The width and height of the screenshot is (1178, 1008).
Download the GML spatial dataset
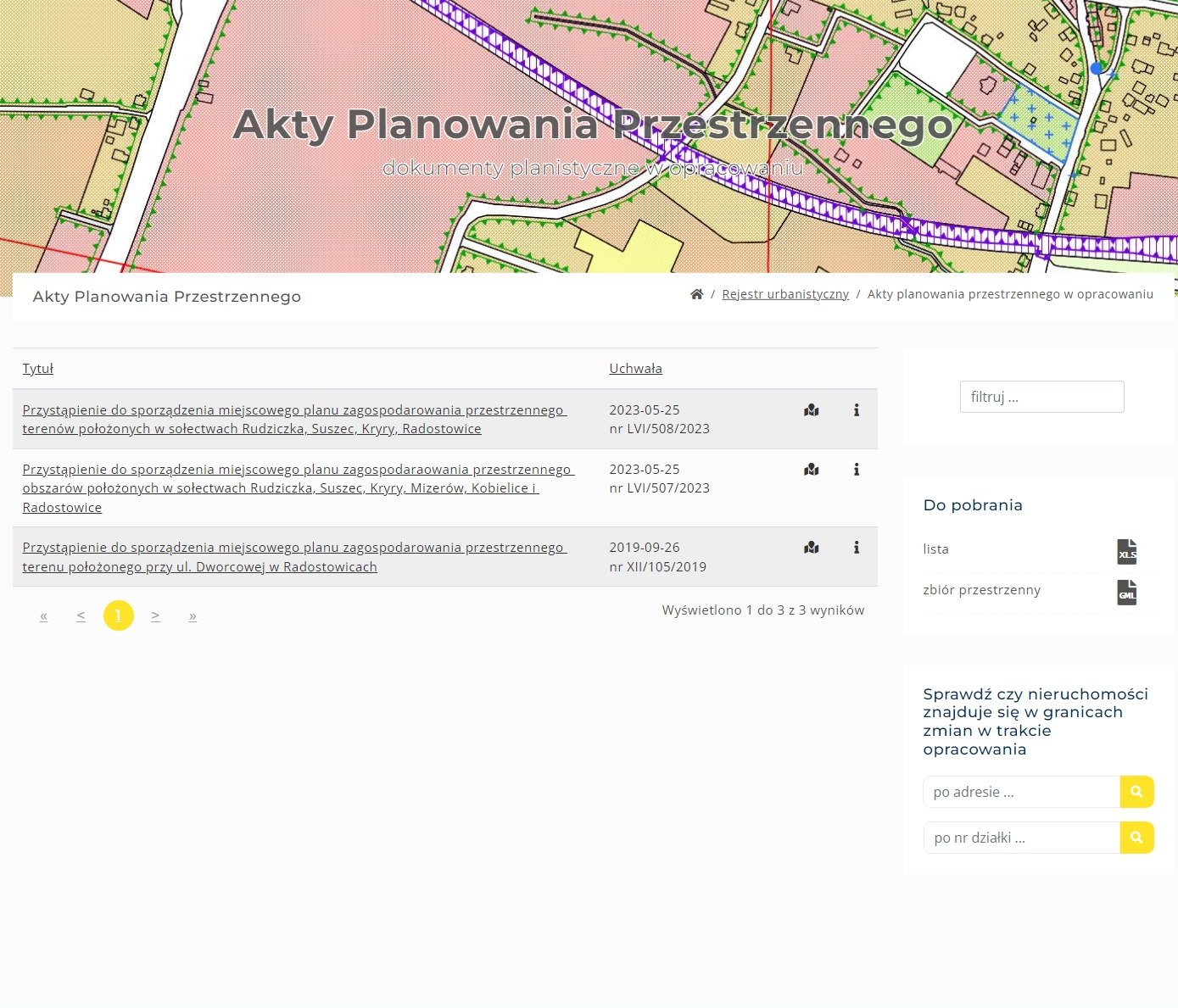pyautogui.click(x=1126, y=593)
